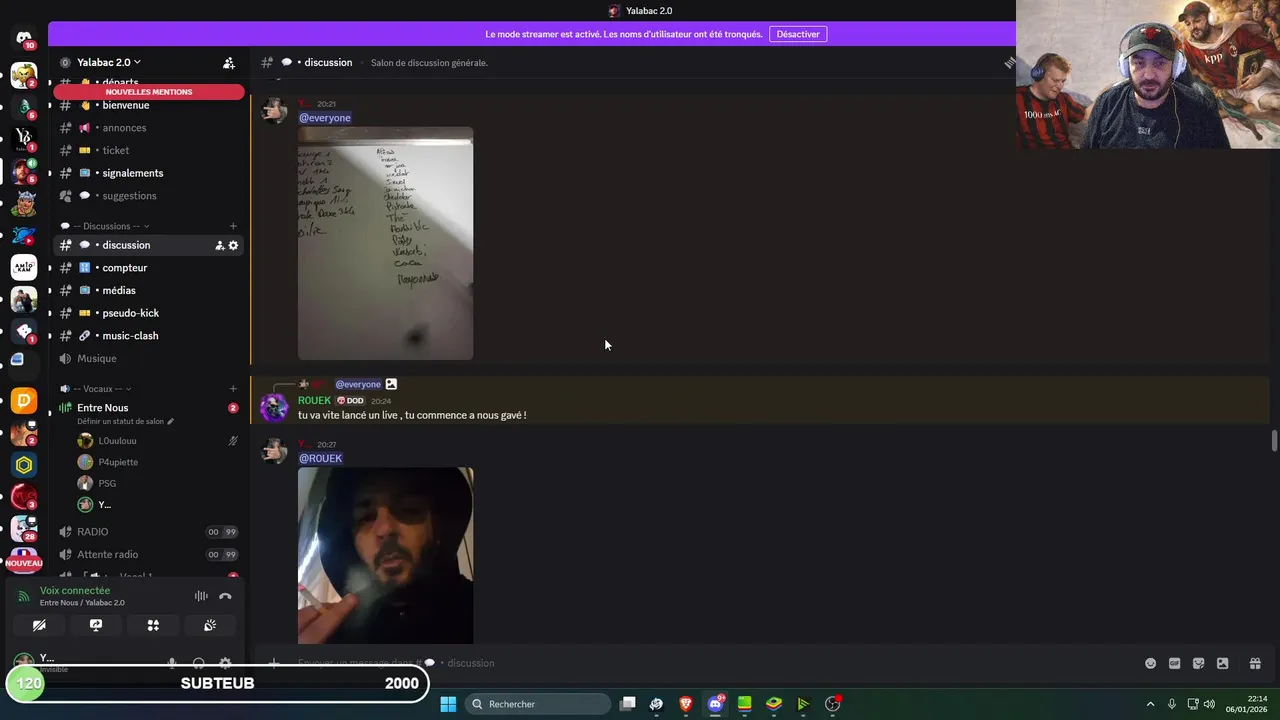Open the médias channel

click(x=150, y=290)
